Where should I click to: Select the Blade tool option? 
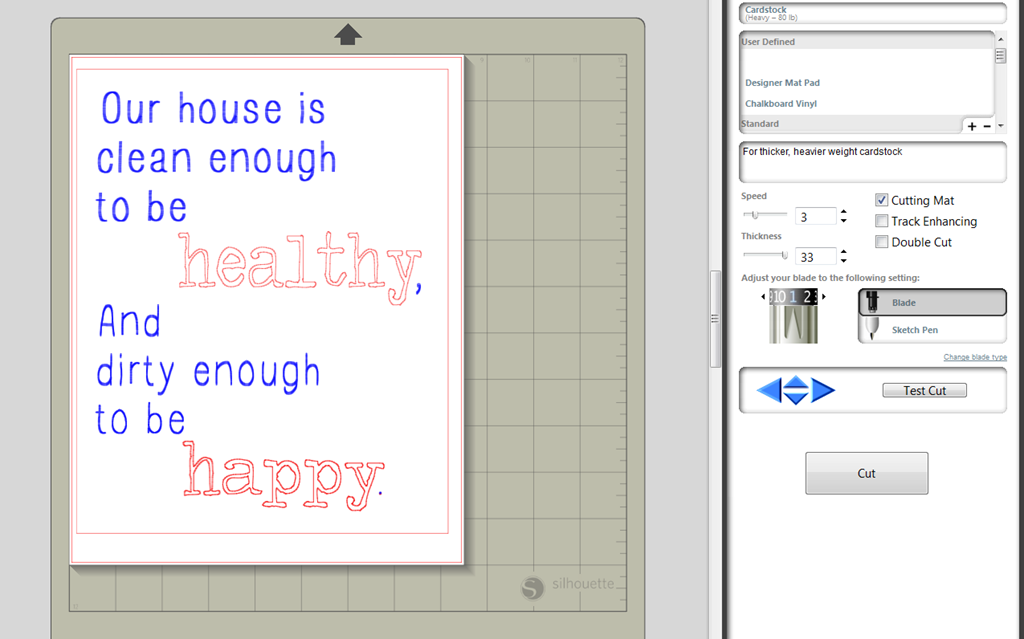click(932, 303)
